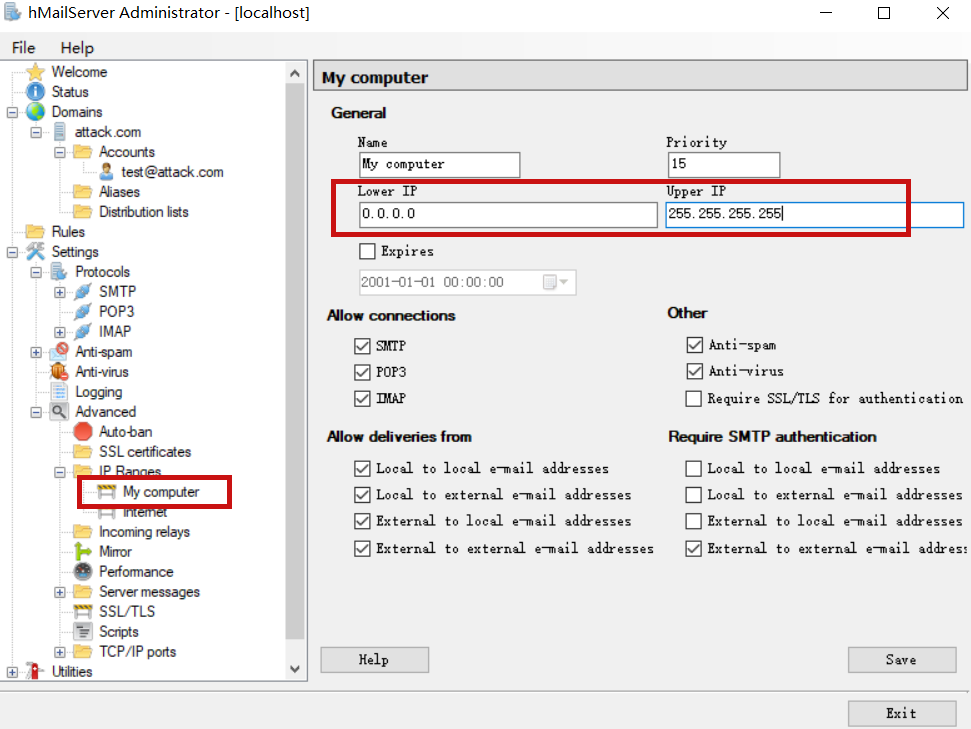Screen dimensions: 971x729
Task: Disable the Anti-virus checkbox
Action: tap(695, 371)
